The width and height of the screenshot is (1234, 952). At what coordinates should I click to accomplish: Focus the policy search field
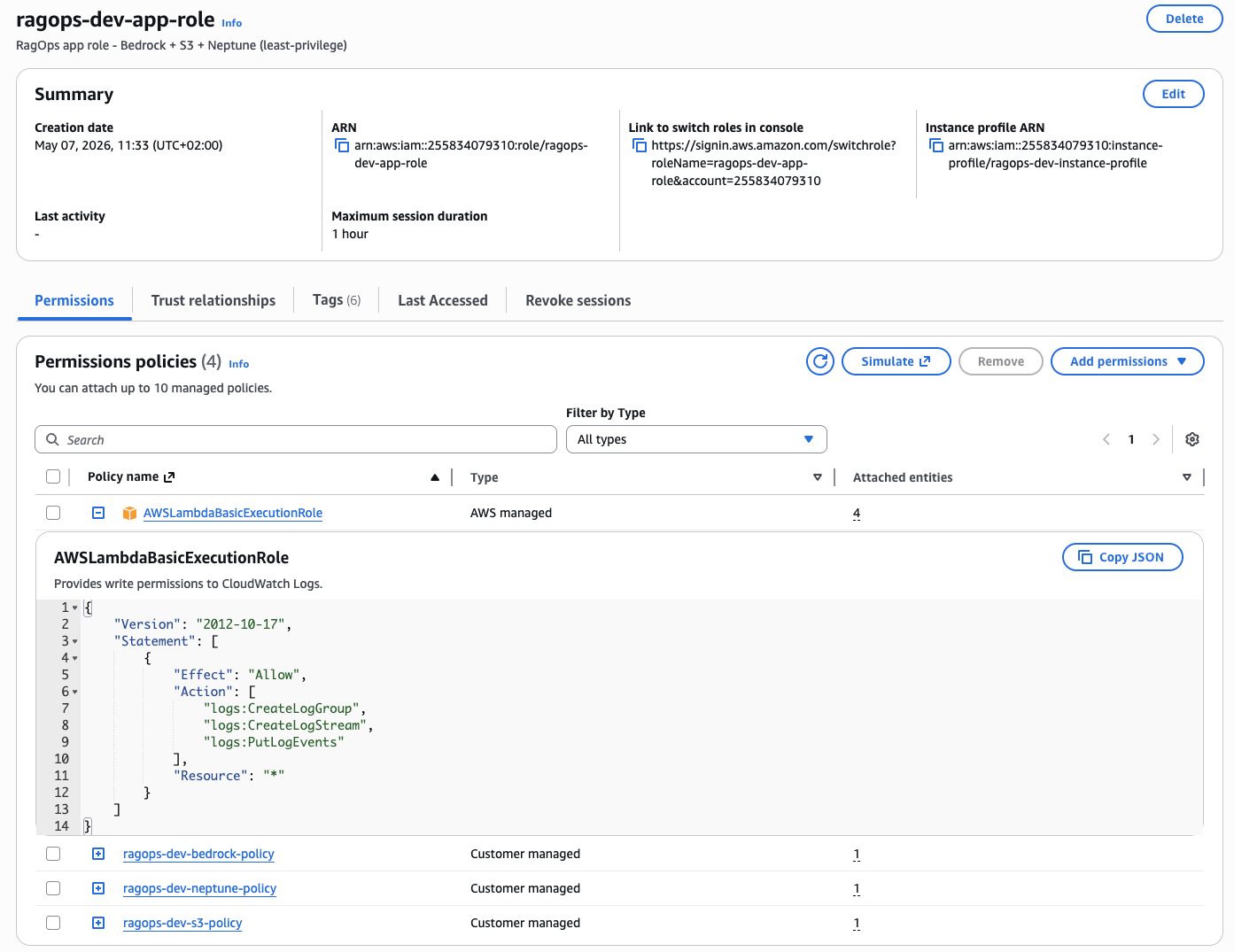[x=296, y=439]
